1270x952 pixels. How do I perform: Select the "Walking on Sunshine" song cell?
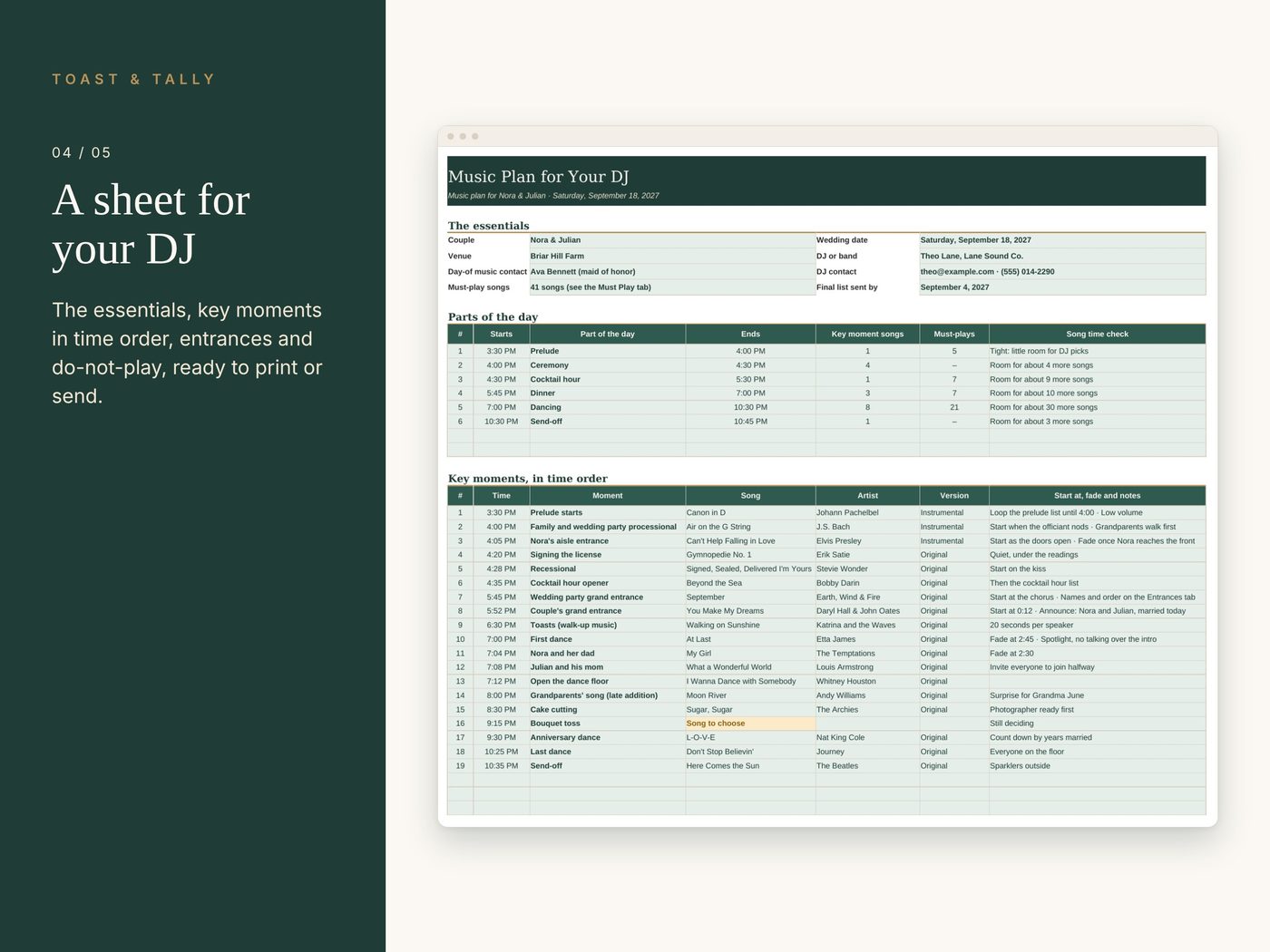(750, 626)
